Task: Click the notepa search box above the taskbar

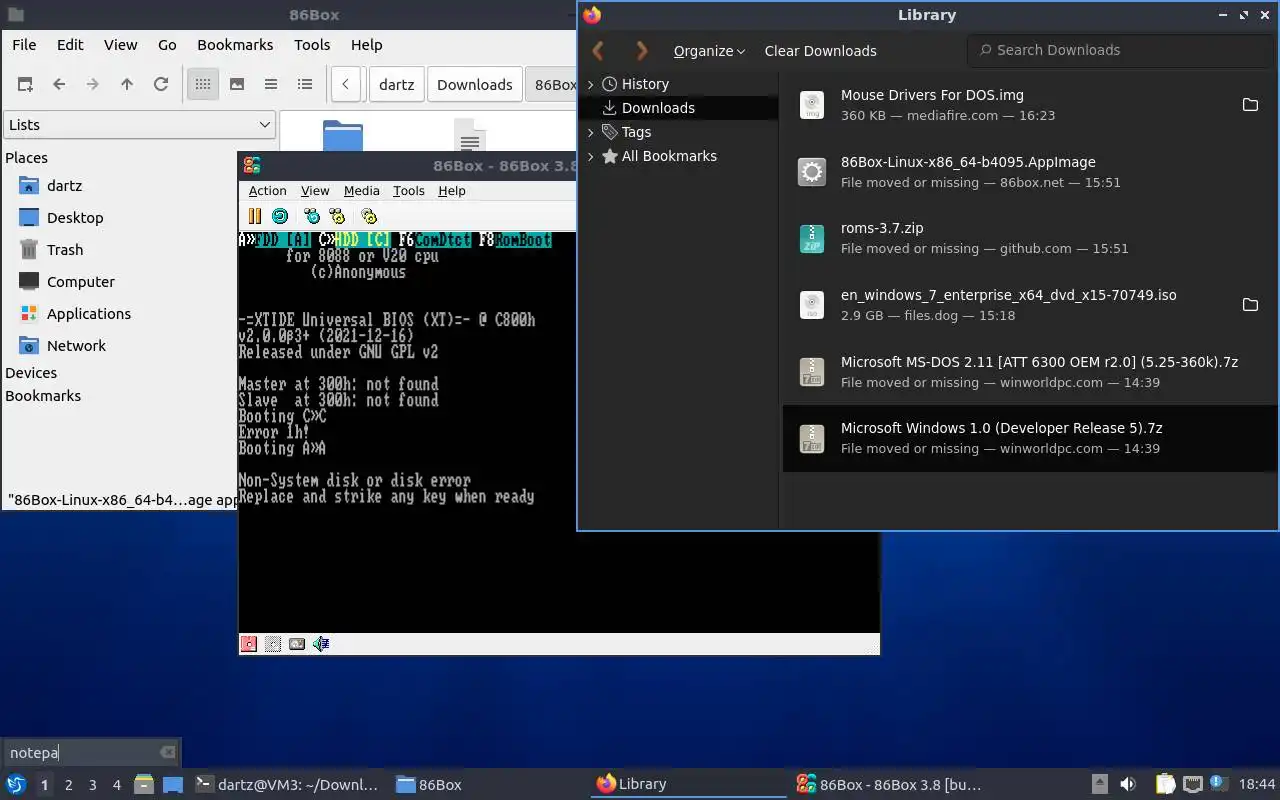Action: pyautogui.click(x=90, y=752)
